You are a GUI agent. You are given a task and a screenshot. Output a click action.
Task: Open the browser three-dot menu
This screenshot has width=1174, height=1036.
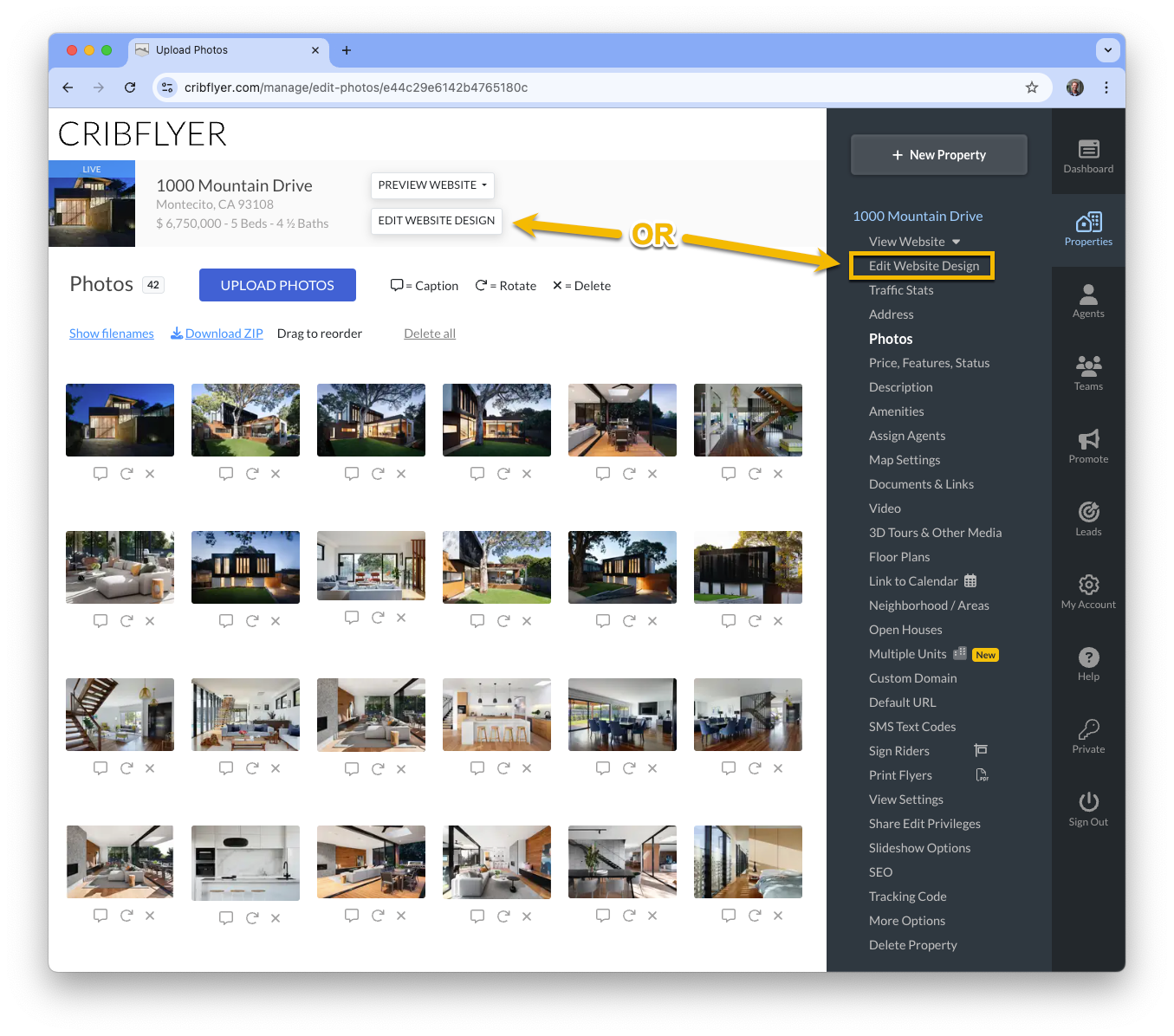pyautogui.click(x=1106, y=87)
